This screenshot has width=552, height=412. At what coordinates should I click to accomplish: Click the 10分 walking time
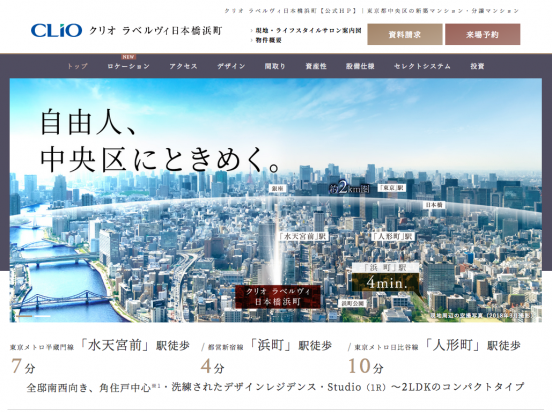[x=366, y=366]
